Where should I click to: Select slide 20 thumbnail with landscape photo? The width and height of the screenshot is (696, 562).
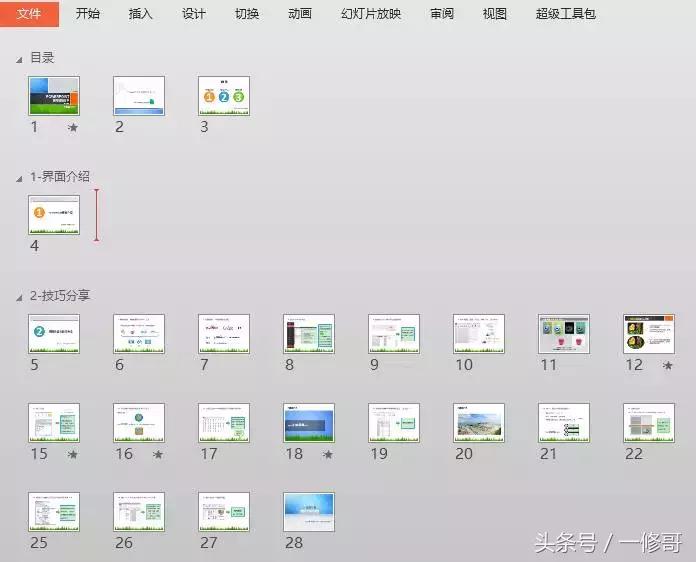pyautogui.click(x=479, y=423)
